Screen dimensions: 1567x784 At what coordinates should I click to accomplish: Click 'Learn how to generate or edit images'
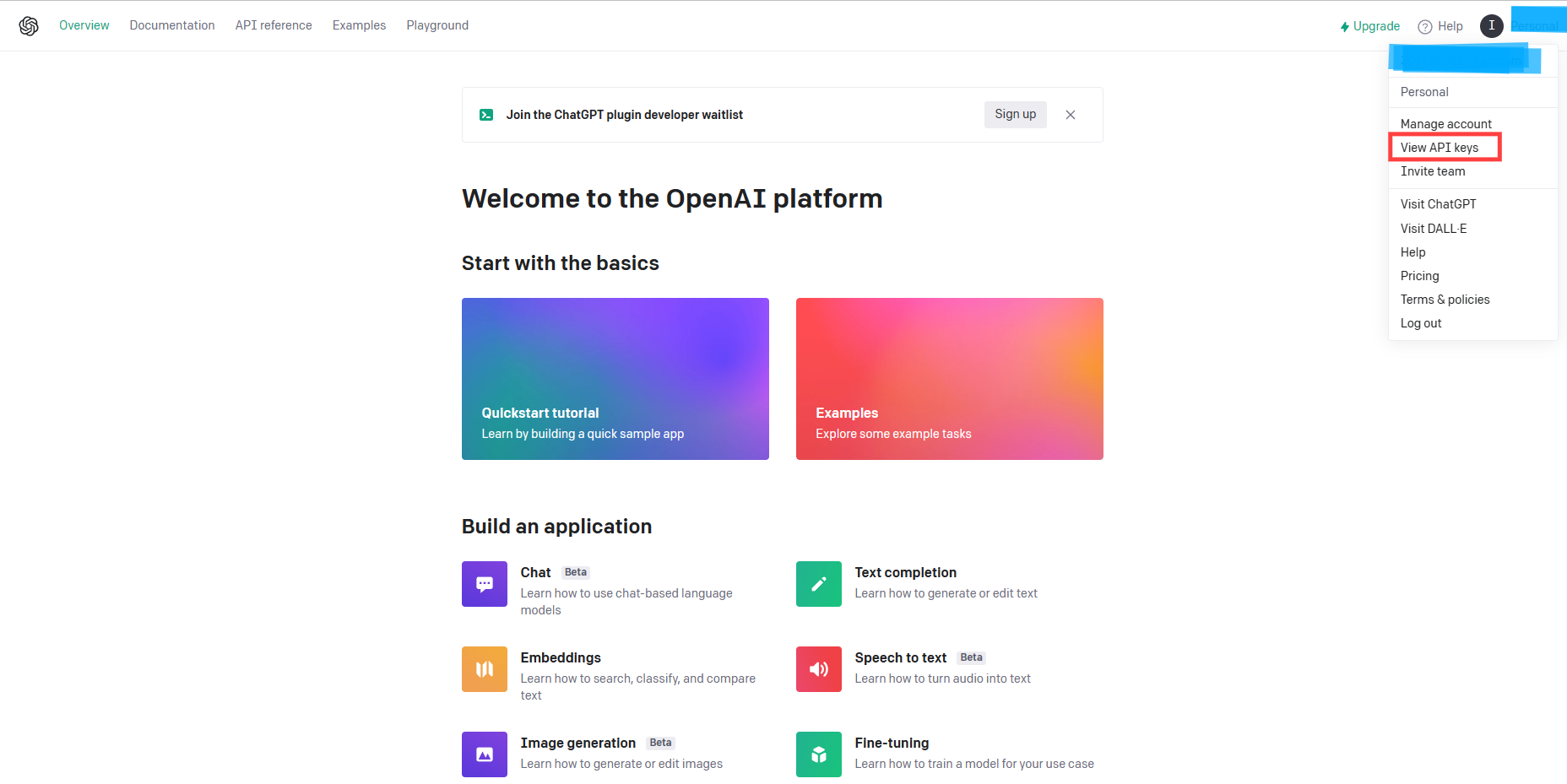pos(621,764)
